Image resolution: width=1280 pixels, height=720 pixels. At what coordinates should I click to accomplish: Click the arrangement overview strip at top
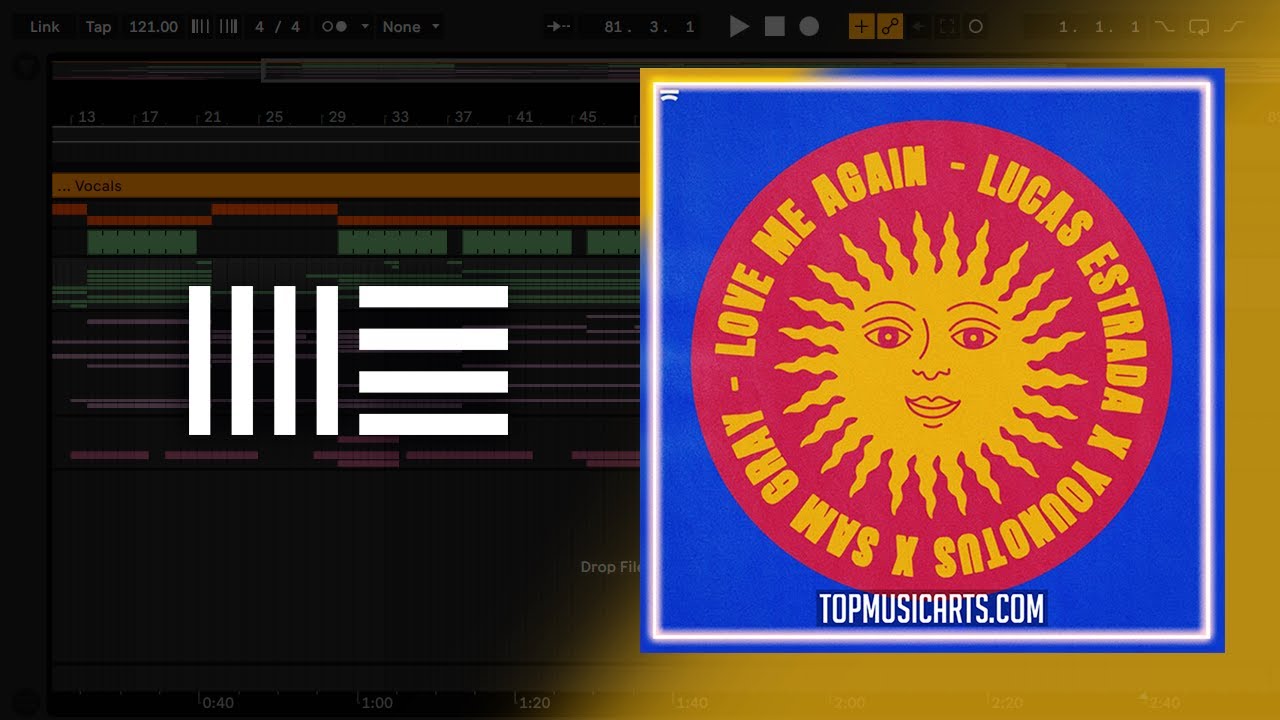[346, 70]
